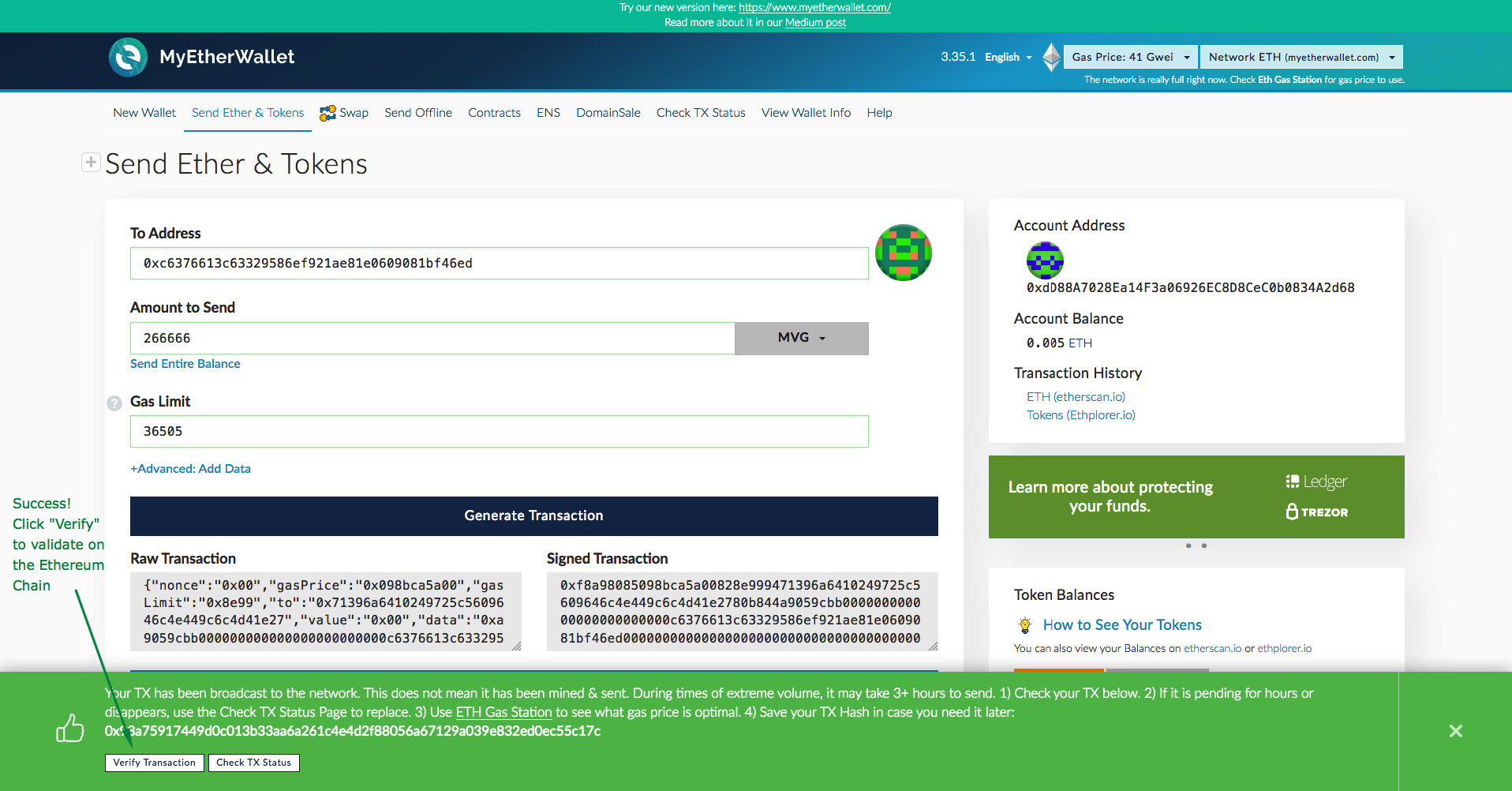Open the Help tab

(879, 113)
